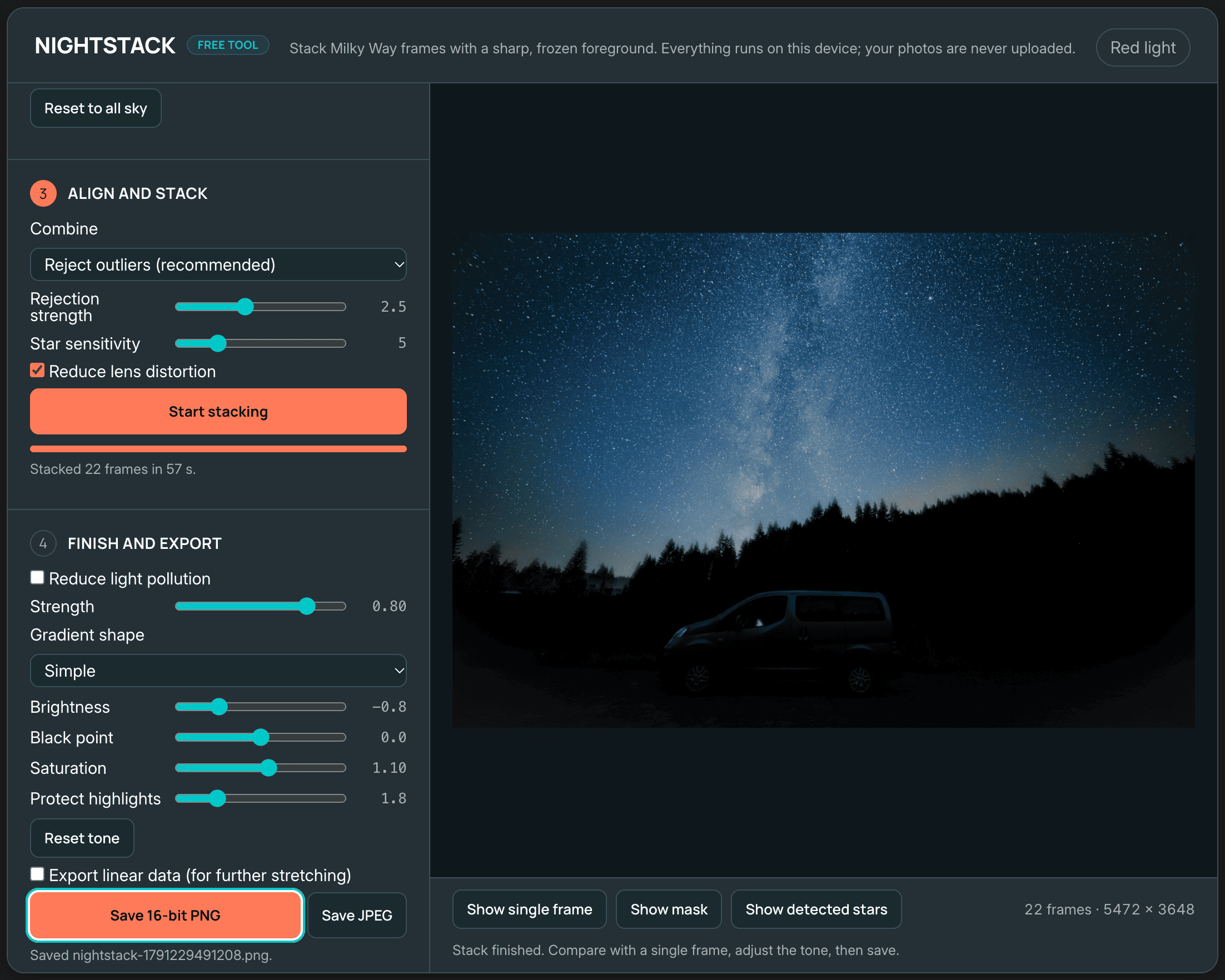Screen dimensions: 1225x980
Task: Save the result as 16-bit PNG
Action: [x=165, y=915]
